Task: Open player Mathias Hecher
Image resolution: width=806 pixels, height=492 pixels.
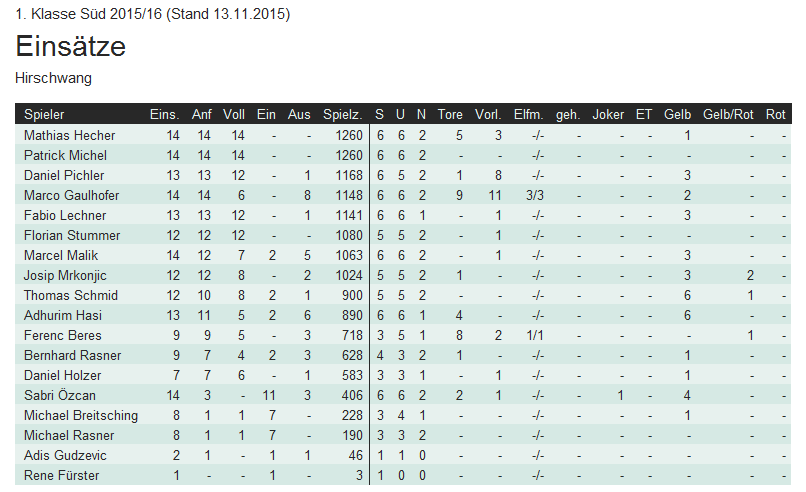Action: (70, 135)
